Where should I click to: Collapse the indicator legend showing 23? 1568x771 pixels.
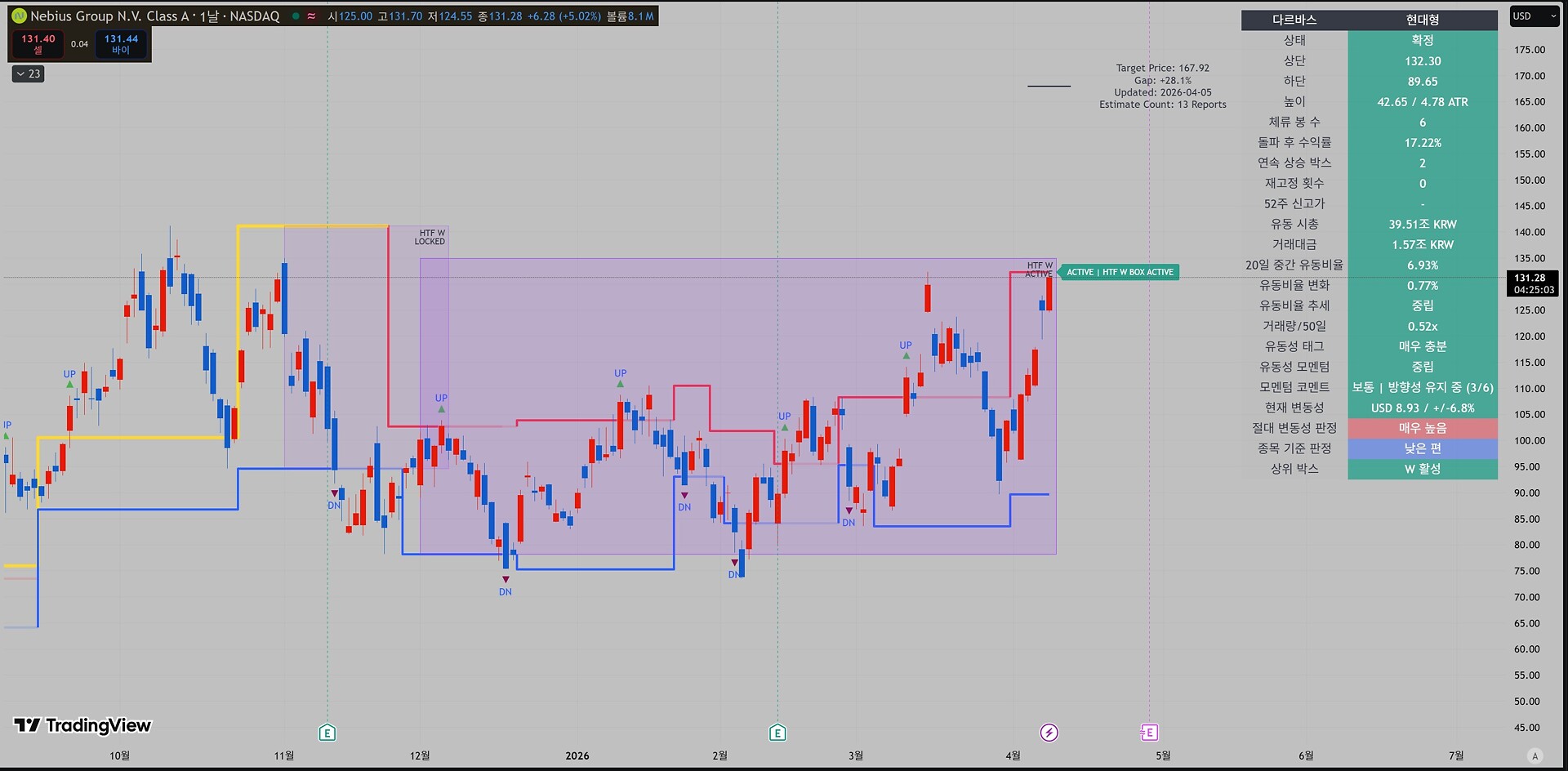click(x=29, y=74)
